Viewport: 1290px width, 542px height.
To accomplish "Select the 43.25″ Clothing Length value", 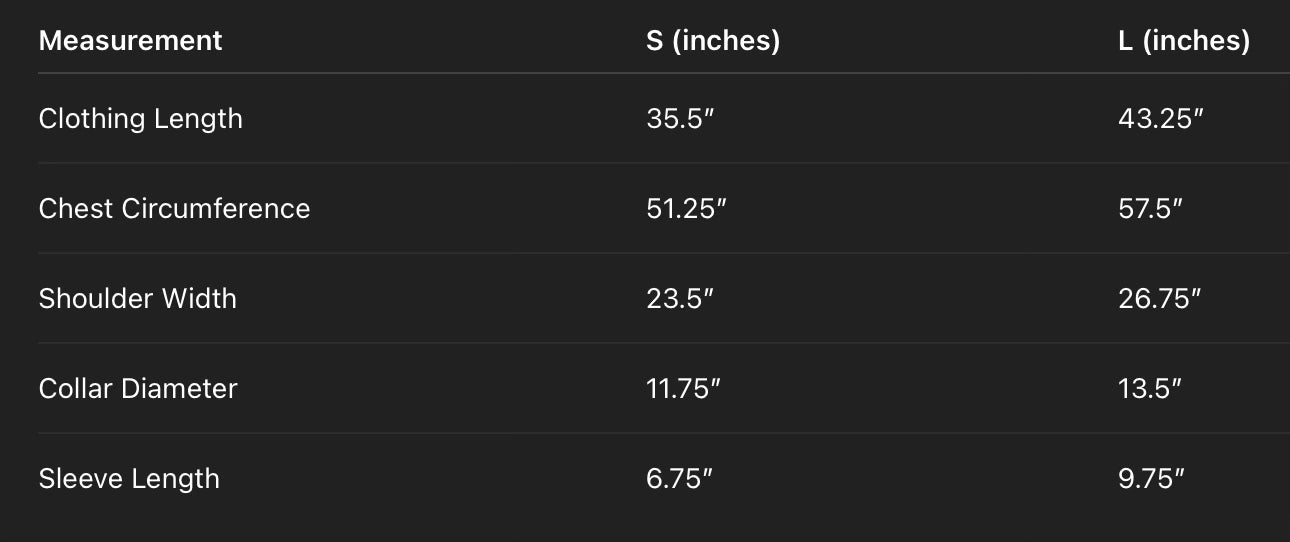I will [1160, 119].
